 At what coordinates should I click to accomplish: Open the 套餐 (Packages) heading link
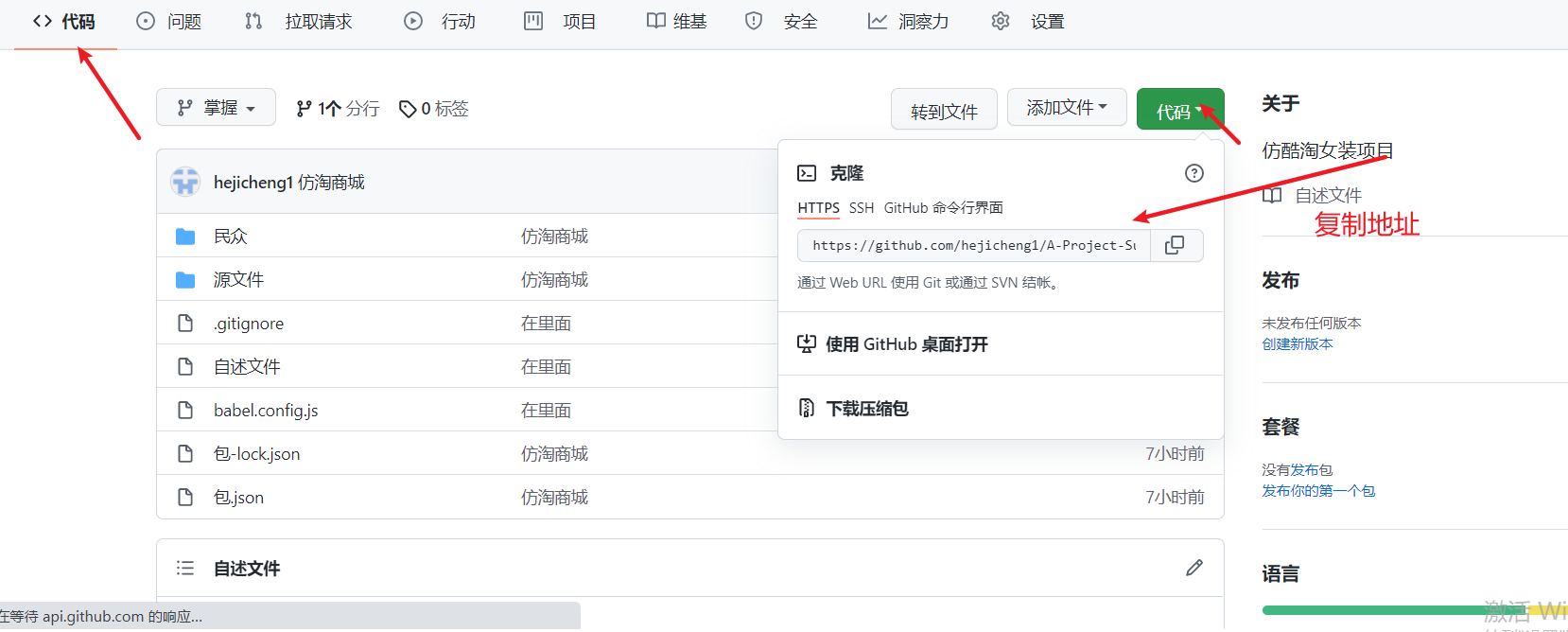(1281, 427)
